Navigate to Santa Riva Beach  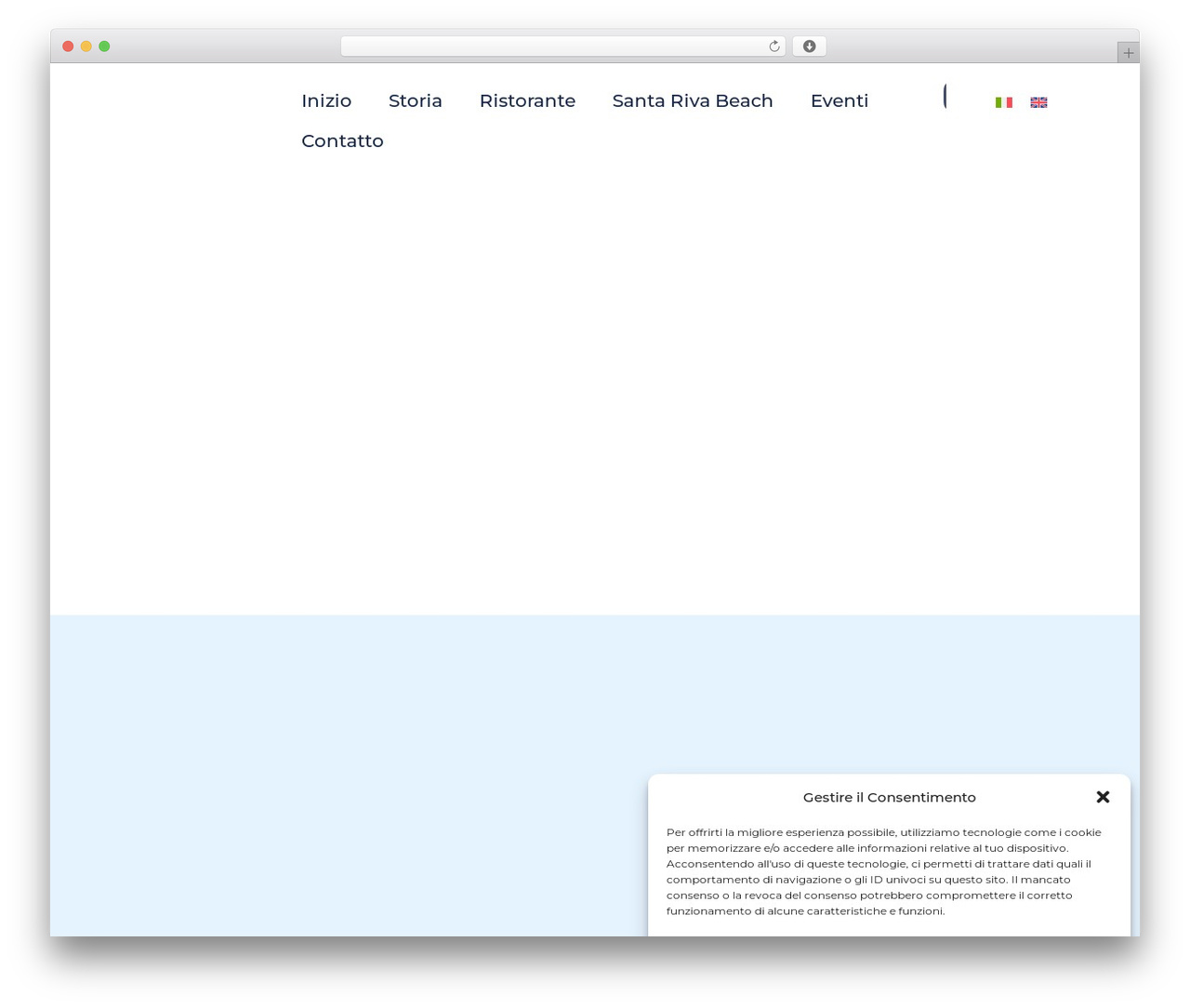(x=693, y=100)
